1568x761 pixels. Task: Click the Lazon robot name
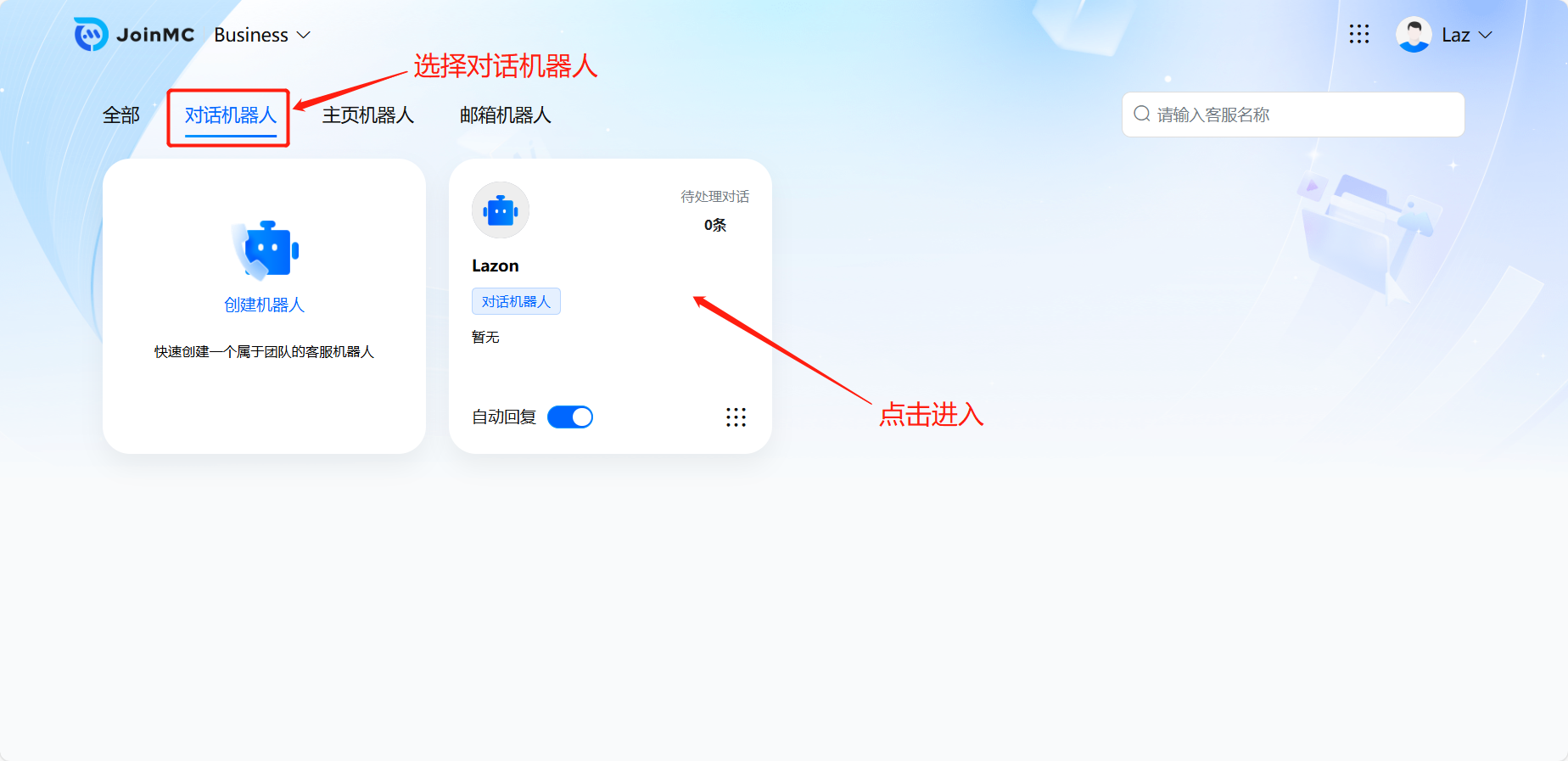pyautogui.click(x=496, y=266)
